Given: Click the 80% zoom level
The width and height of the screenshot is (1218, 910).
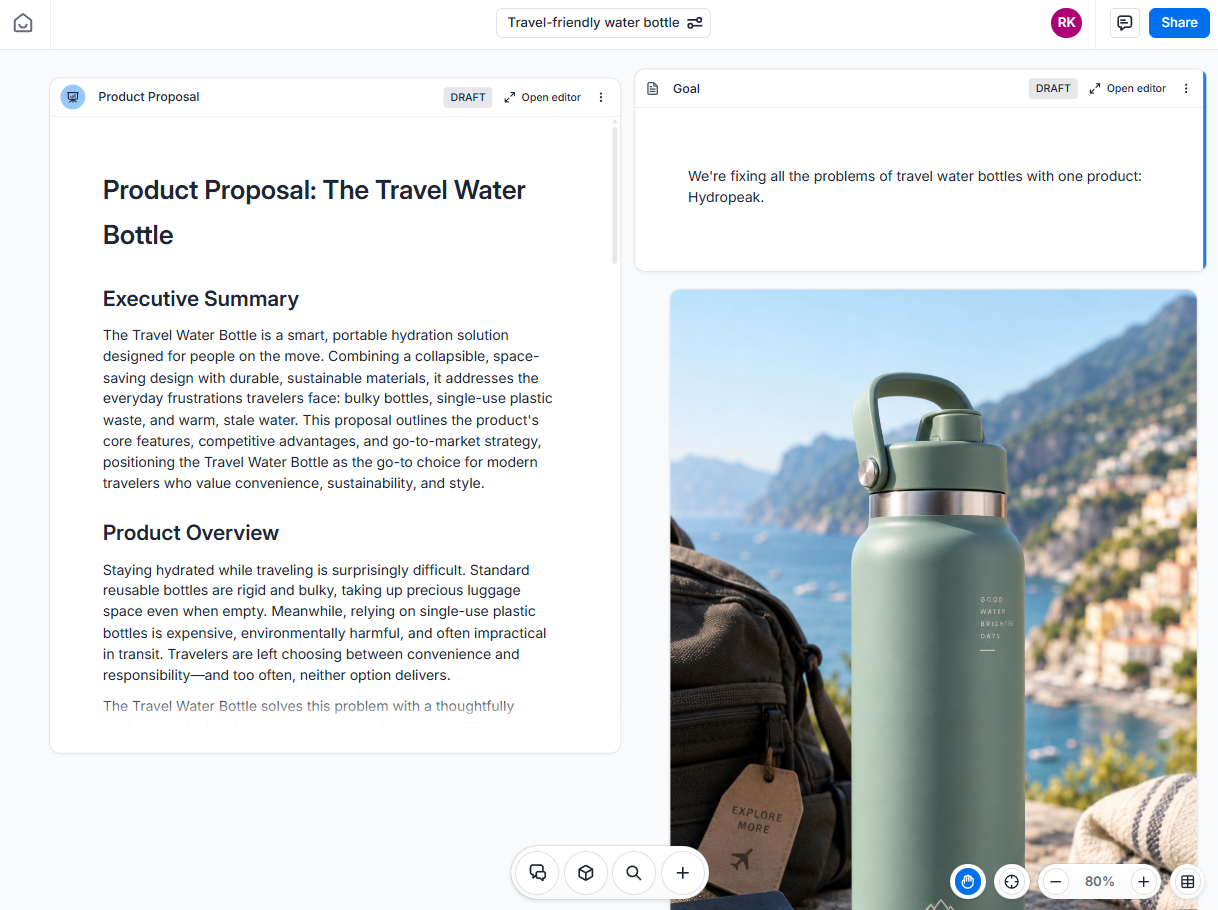Looking at the screenshot, I should [x=1100, y=881].
